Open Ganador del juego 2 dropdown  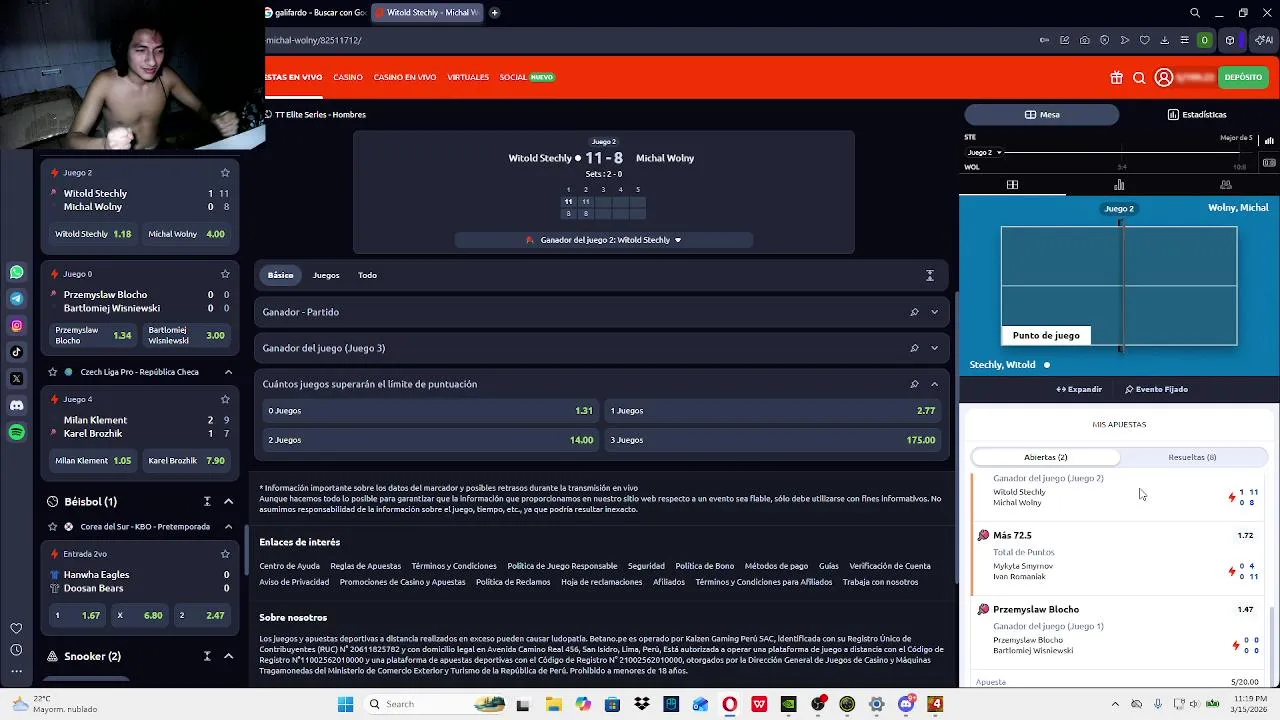604,240
